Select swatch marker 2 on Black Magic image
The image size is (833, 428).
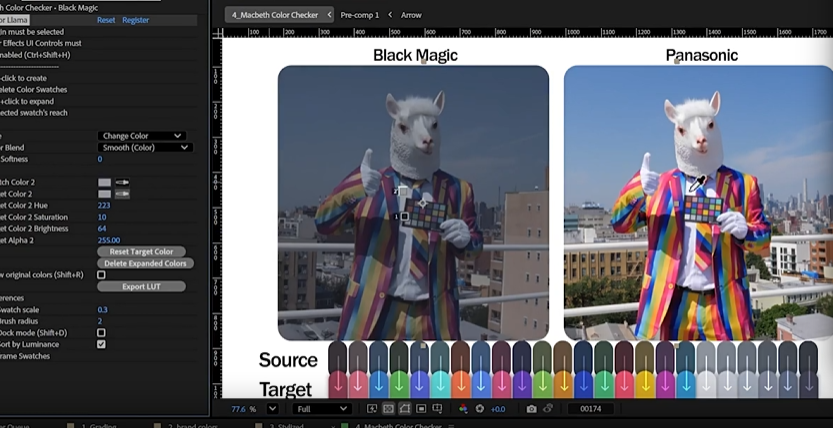(x=402, y=191)
